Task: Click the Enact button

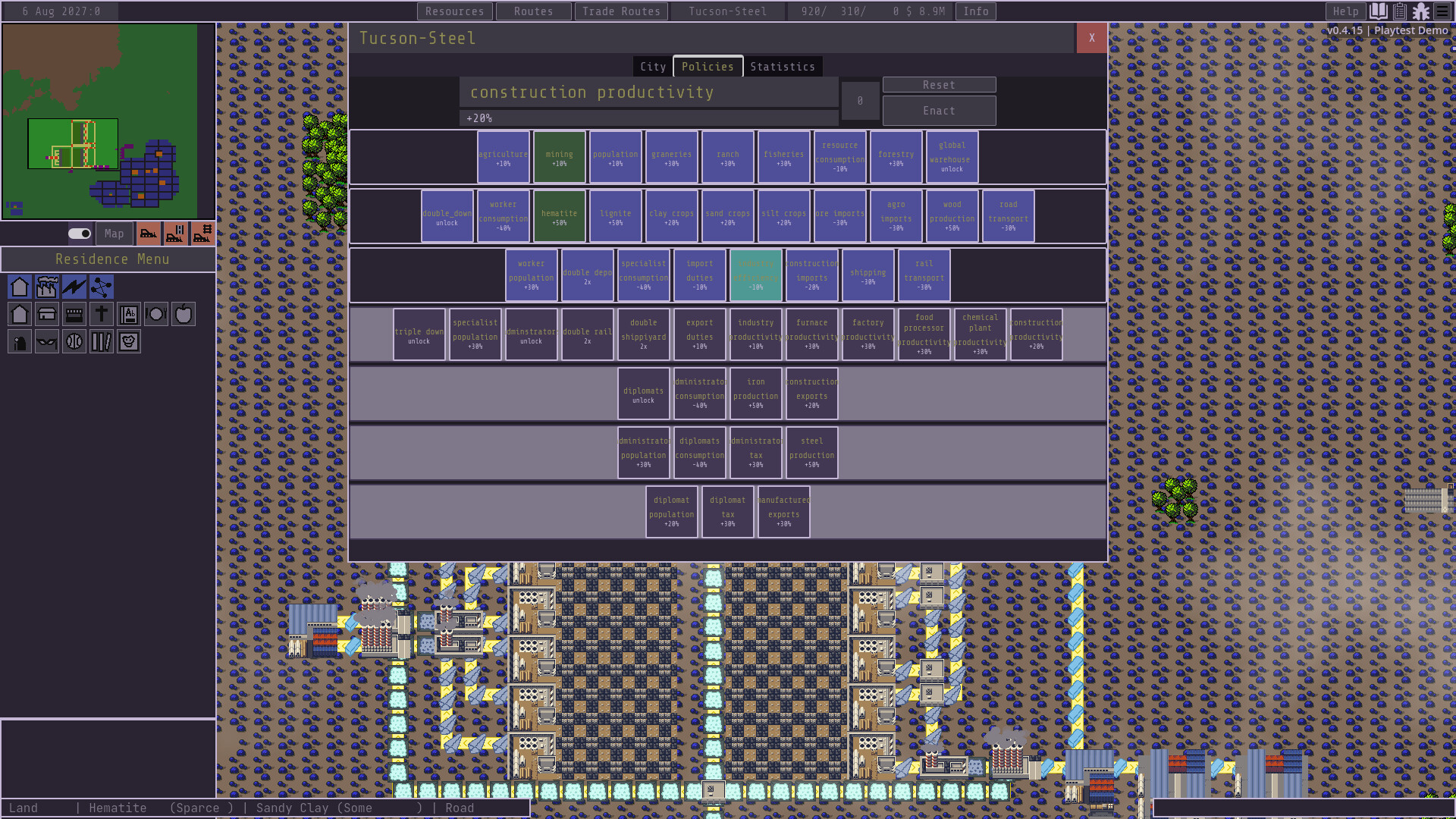Action: pyautogui.click(x=939, y=110)
